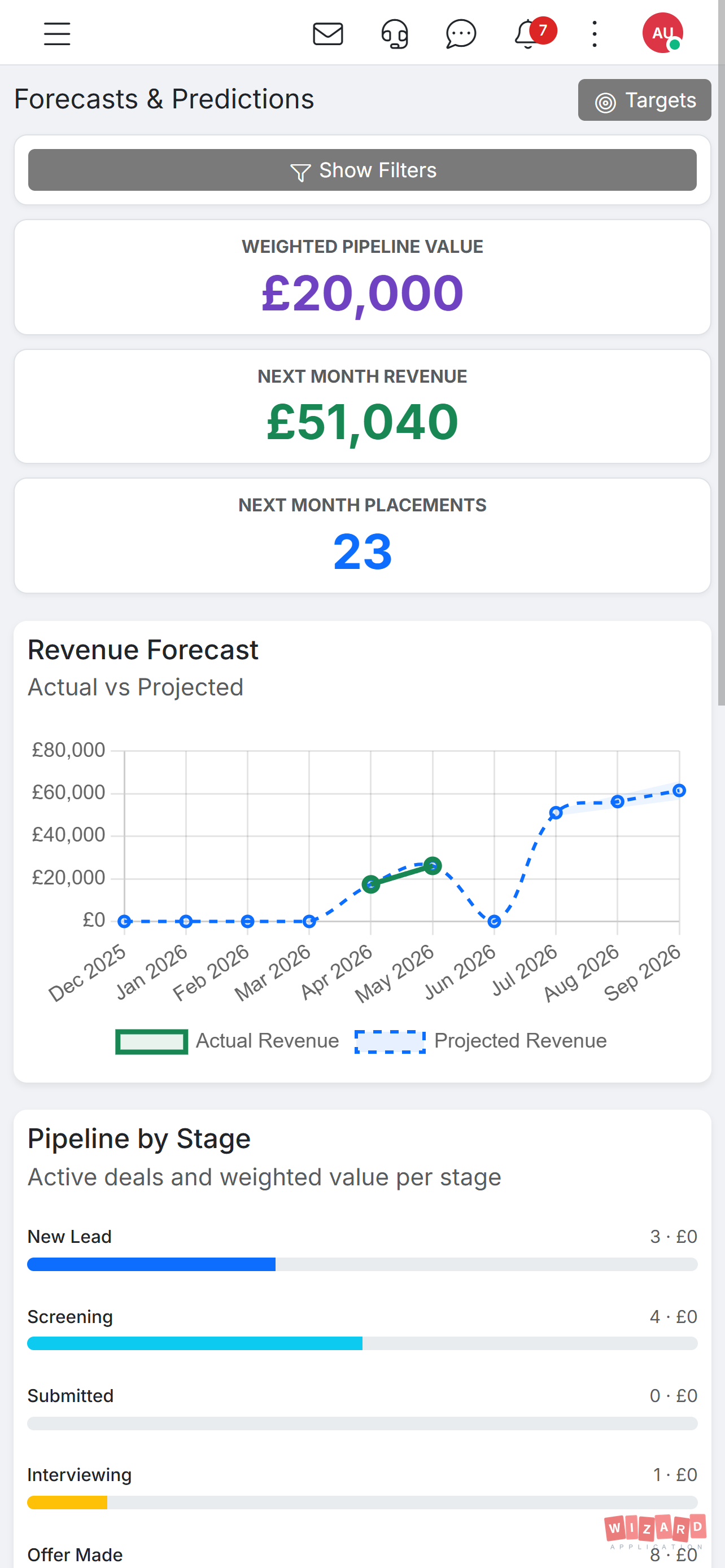The image size is (725, 1568).
Task: Click the Next Month Revenue card
Action: (x=362, y=406)
